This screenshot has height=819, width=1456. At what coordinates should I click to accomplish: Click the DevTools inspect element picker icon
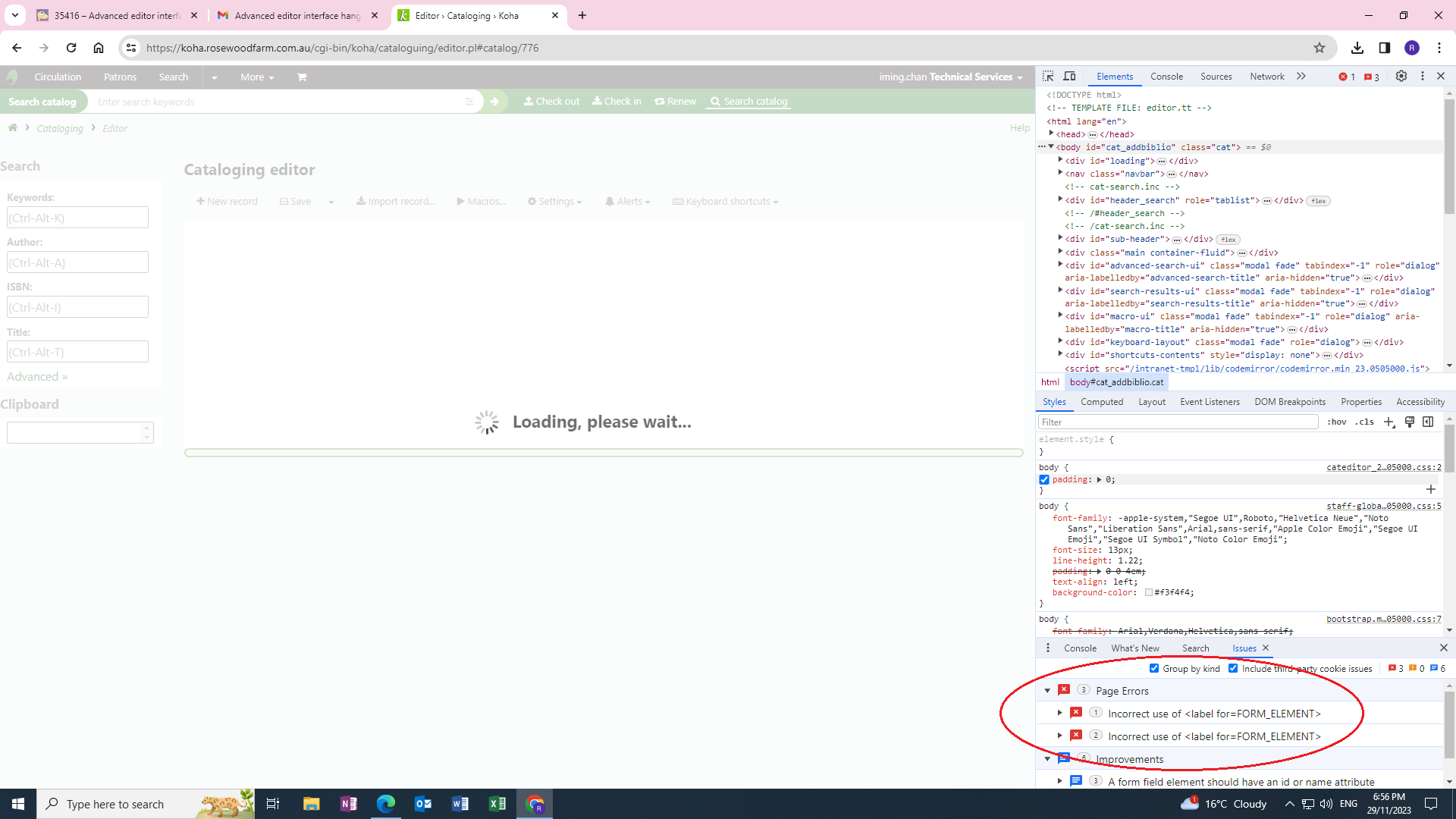point(1048,77)
